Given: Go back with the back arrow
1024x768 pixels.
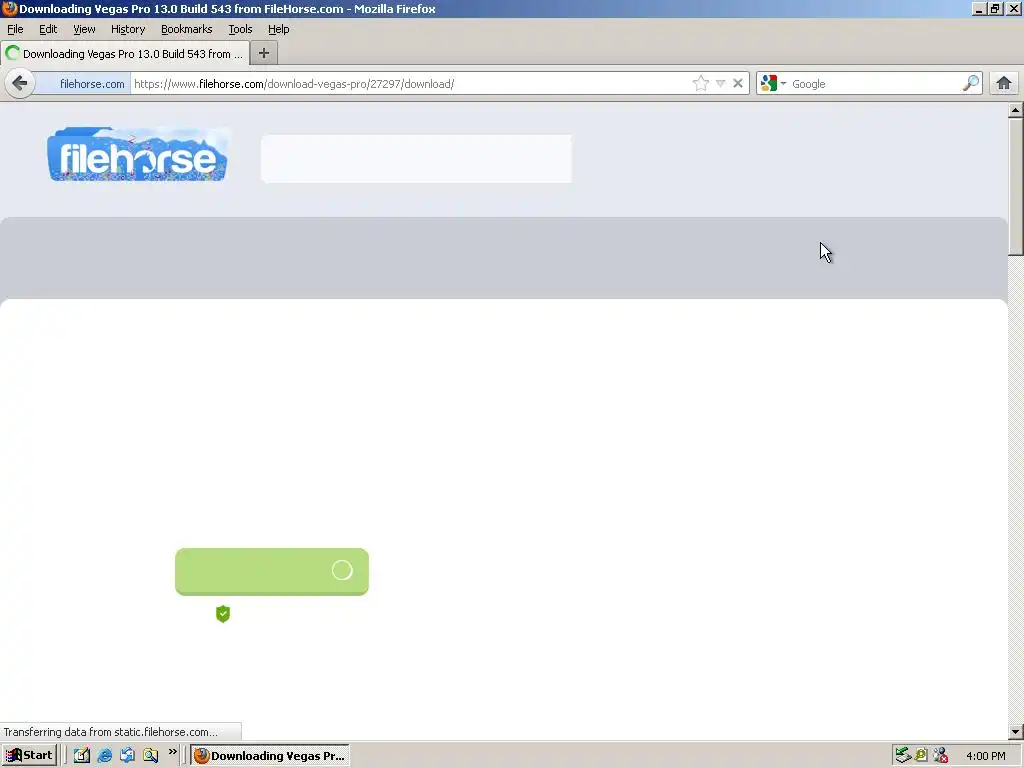Looking at the screenshot, I should click(x=20, y=84).
